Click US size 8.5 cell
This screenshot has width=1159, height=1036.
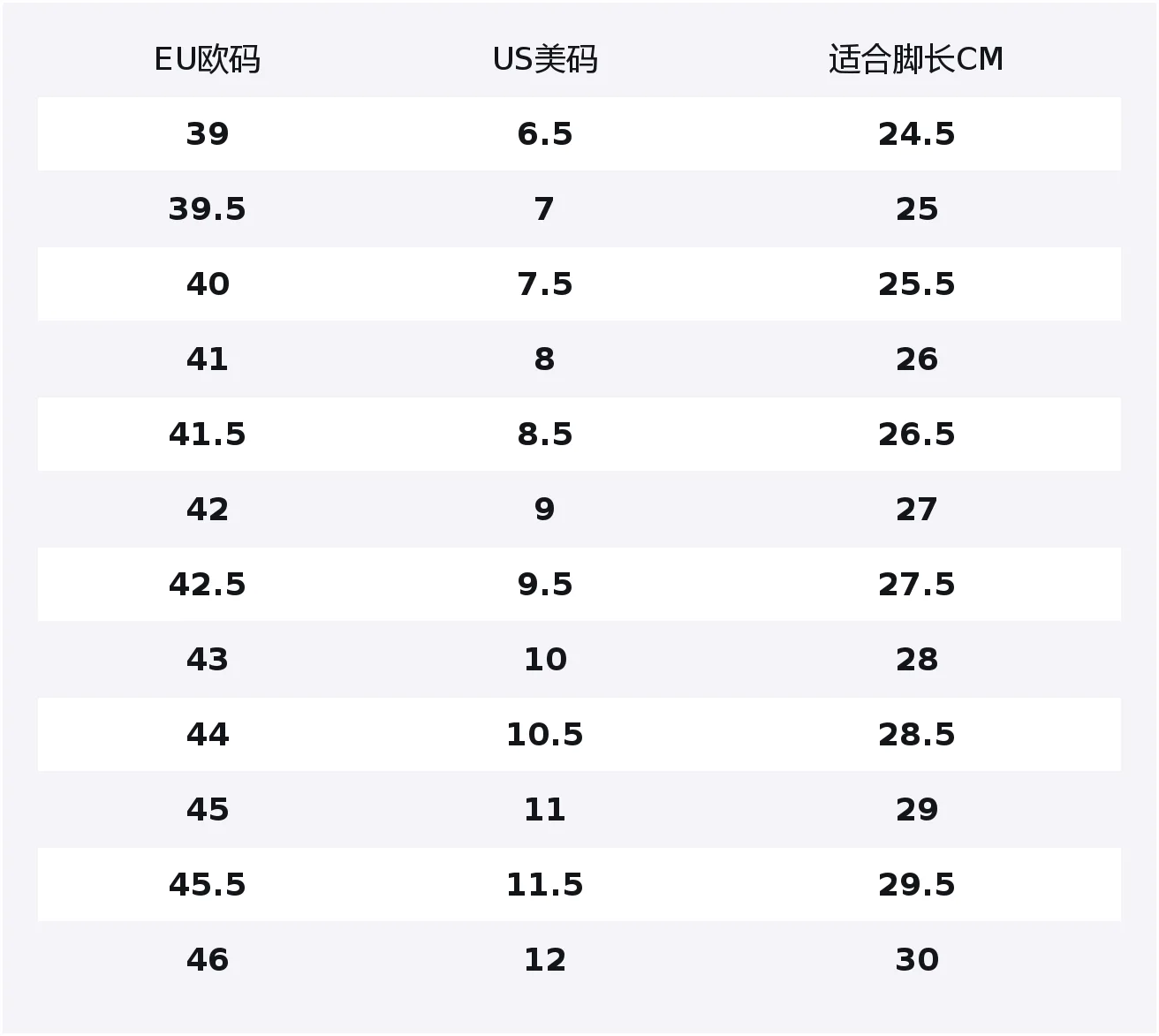545,435
